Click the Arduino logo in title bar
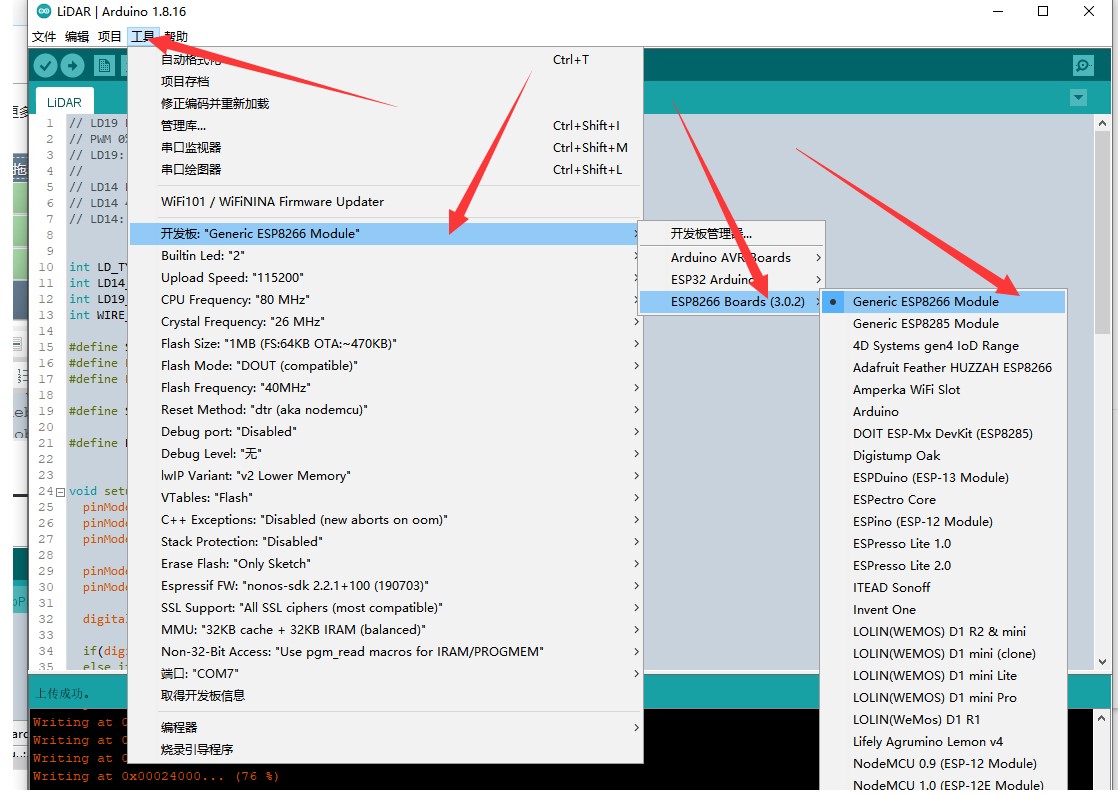The image size is (1118, 795). (x=44, y=11)
